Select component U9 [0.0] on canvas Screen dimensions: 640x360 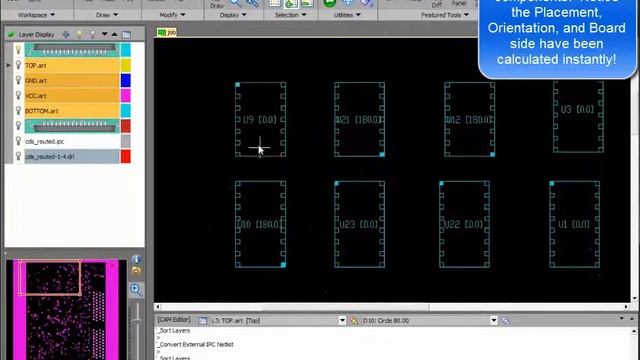pos(260,120)
